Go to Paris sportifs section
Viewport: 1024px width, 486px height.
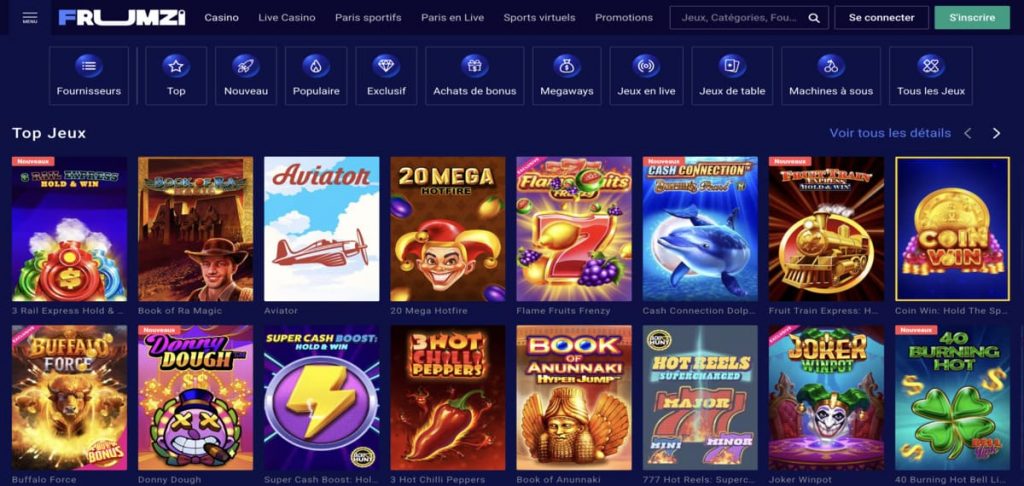[x=368, y=18]
